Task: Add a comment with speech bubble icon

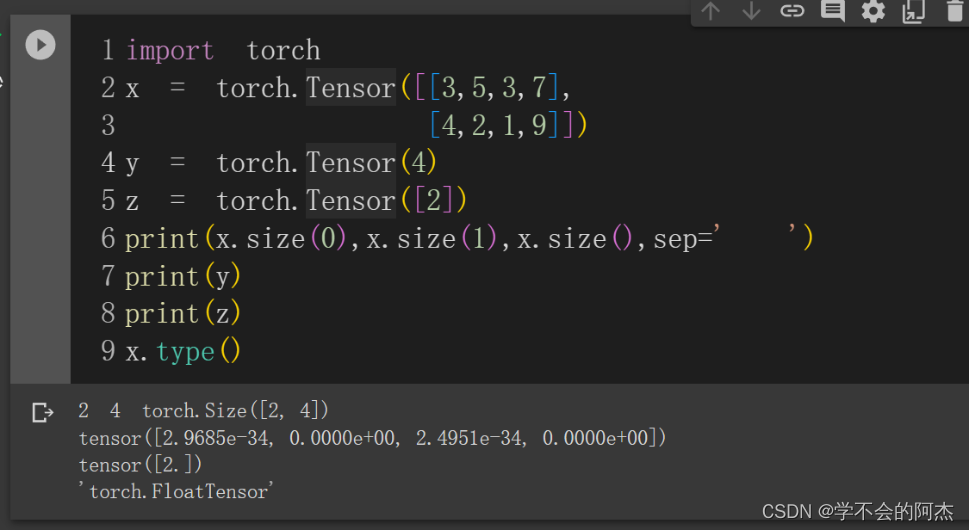Action: 833,11
